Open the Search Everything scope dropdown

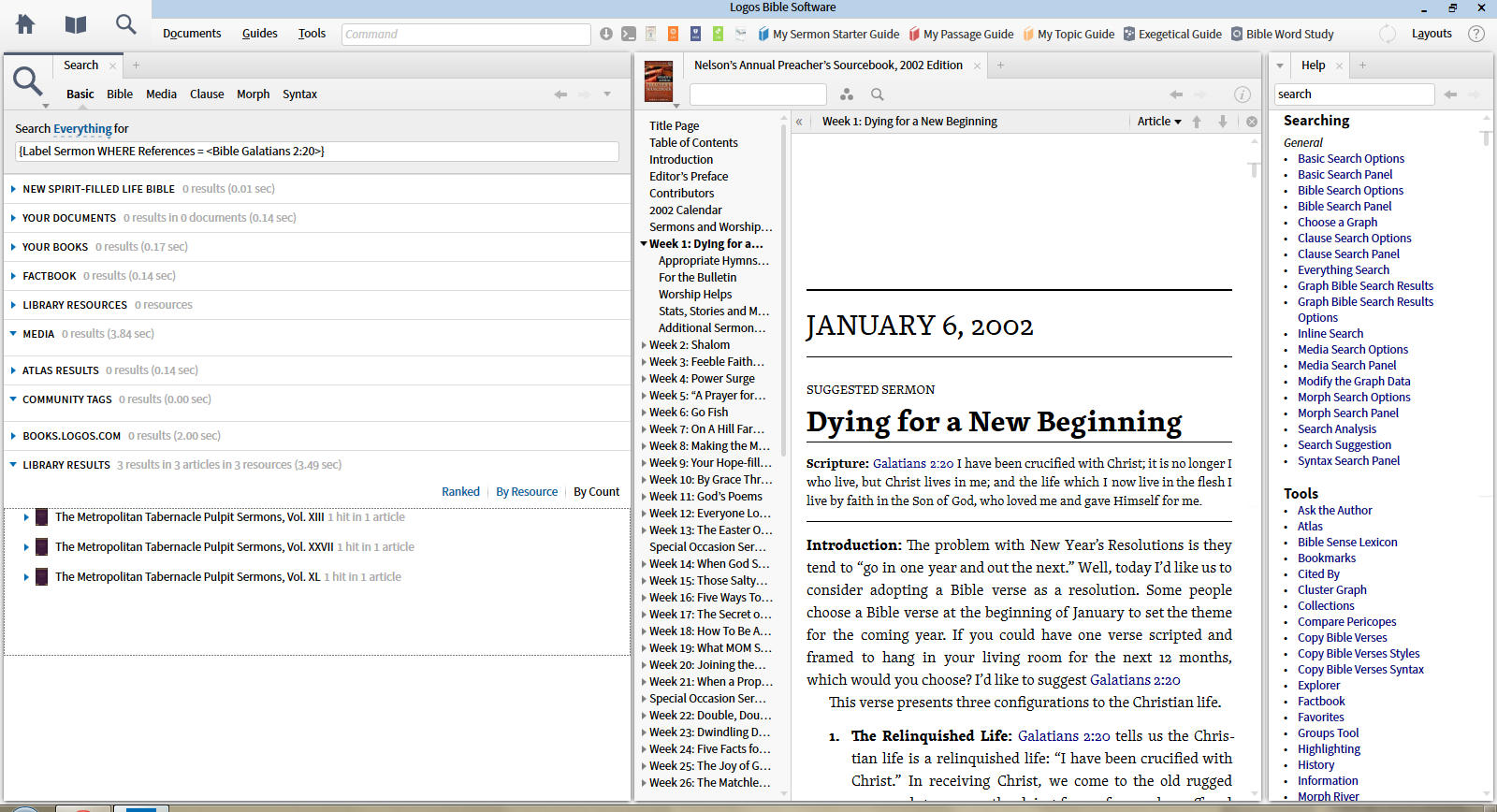pos(82,129)
